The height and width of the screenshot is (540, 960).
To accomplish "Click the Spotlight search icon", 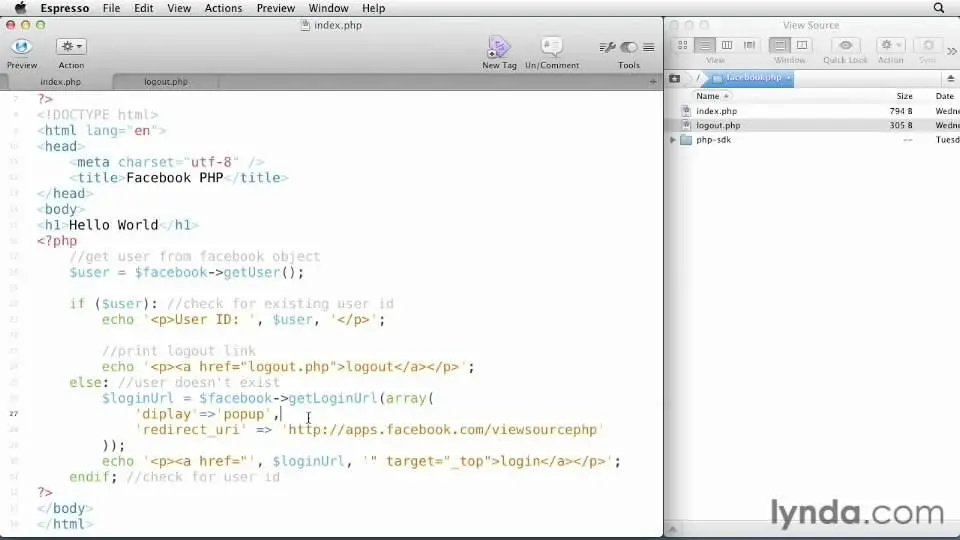I will [x=939, y=8].
